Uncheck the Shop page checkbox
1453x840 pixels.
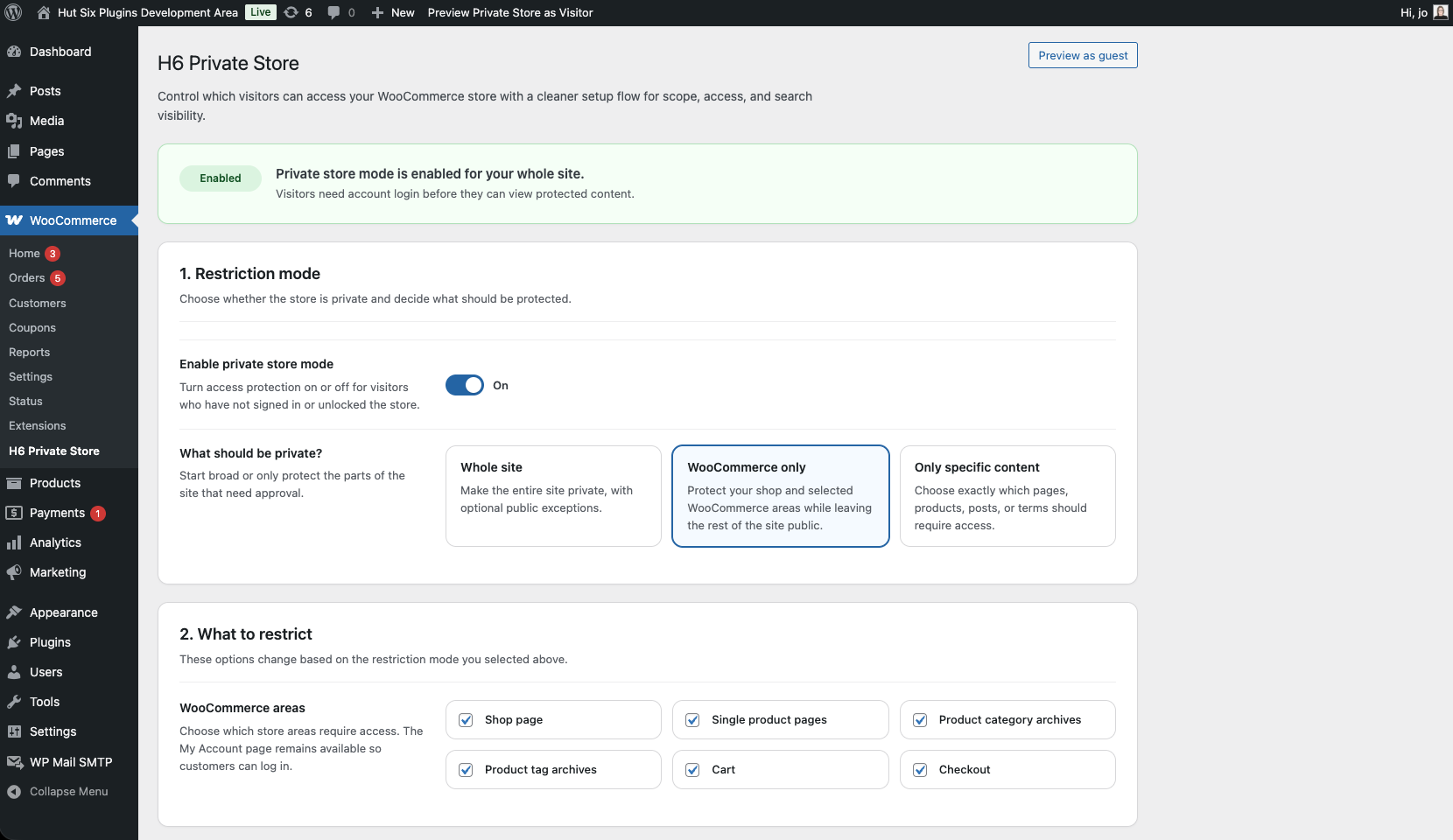[x=467, y=720]
